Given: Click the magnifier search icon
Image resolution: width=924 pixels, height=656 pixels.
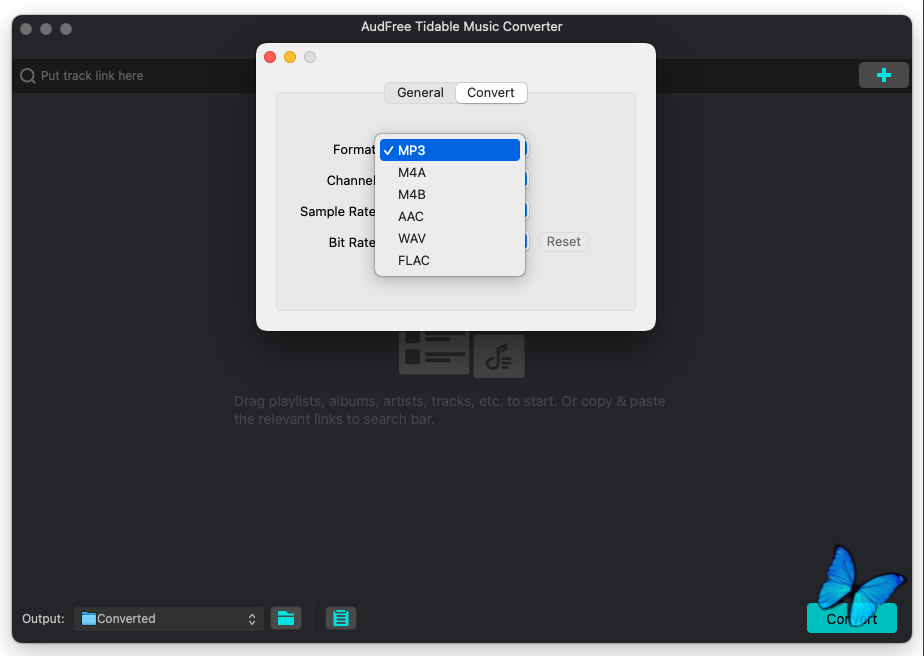Looking at the screenshot, I should pyautogui.click(x=28, y=76).
